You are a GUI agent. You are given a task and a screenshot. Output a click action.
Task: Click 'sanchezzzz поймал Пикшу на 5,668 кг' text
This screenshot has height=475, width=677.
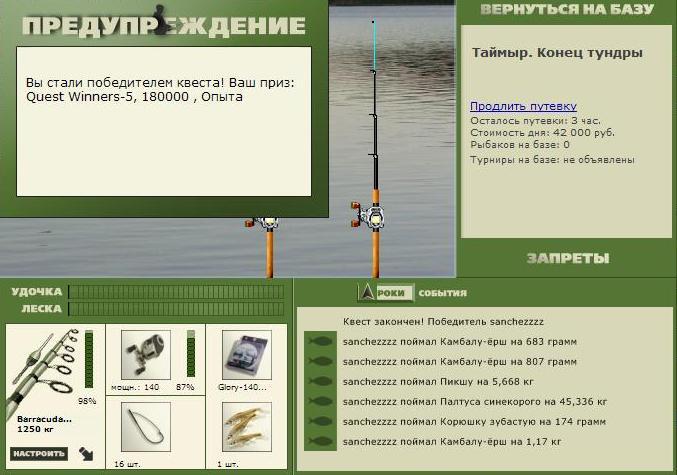click(x=438, y=382)
